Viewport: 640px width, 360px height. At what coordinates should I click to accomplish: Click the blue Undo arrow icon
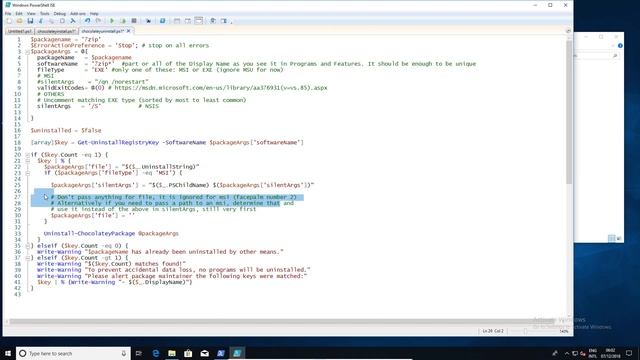(x=87, y=20)
